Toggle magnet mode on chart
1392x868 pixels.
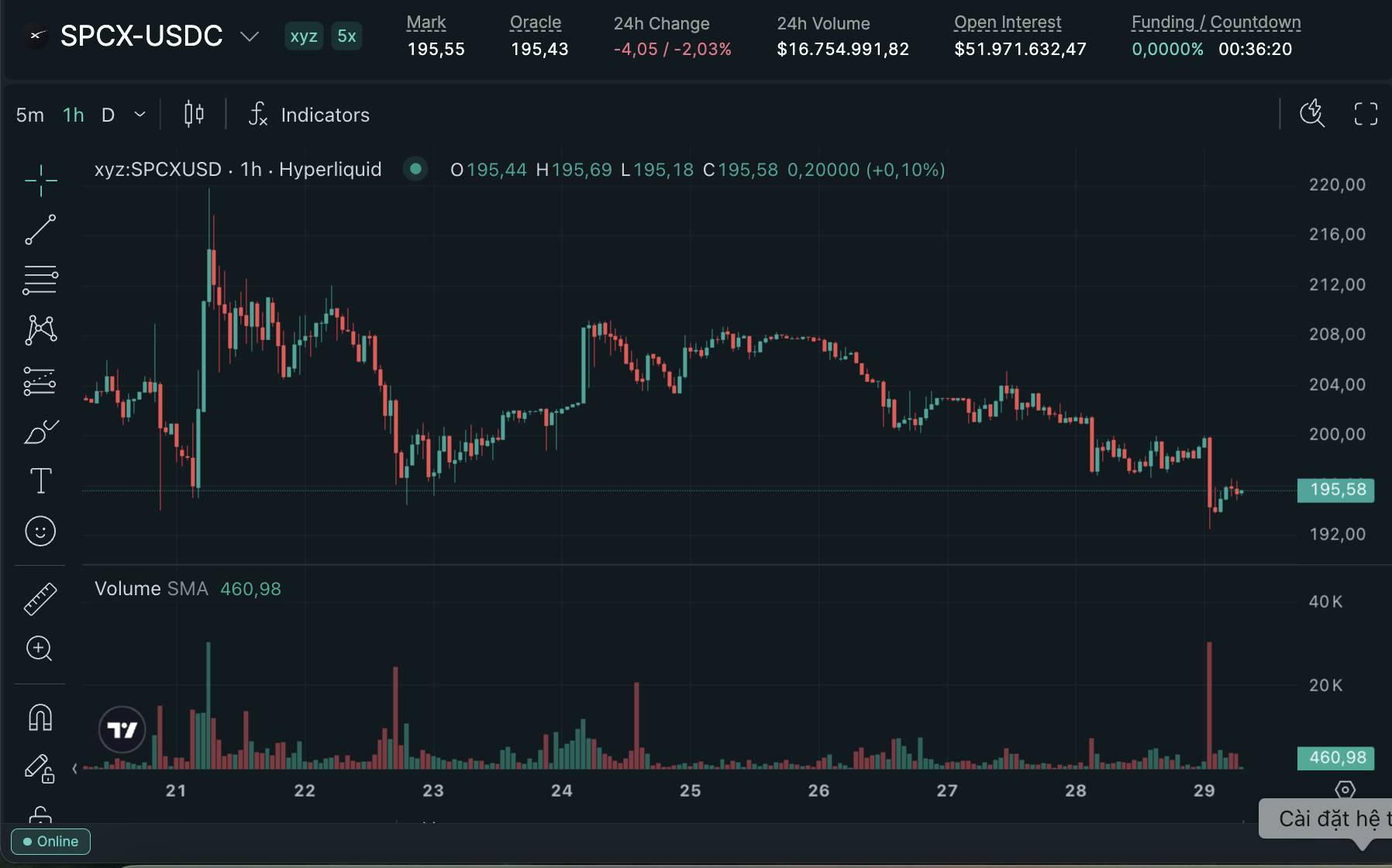40,717
